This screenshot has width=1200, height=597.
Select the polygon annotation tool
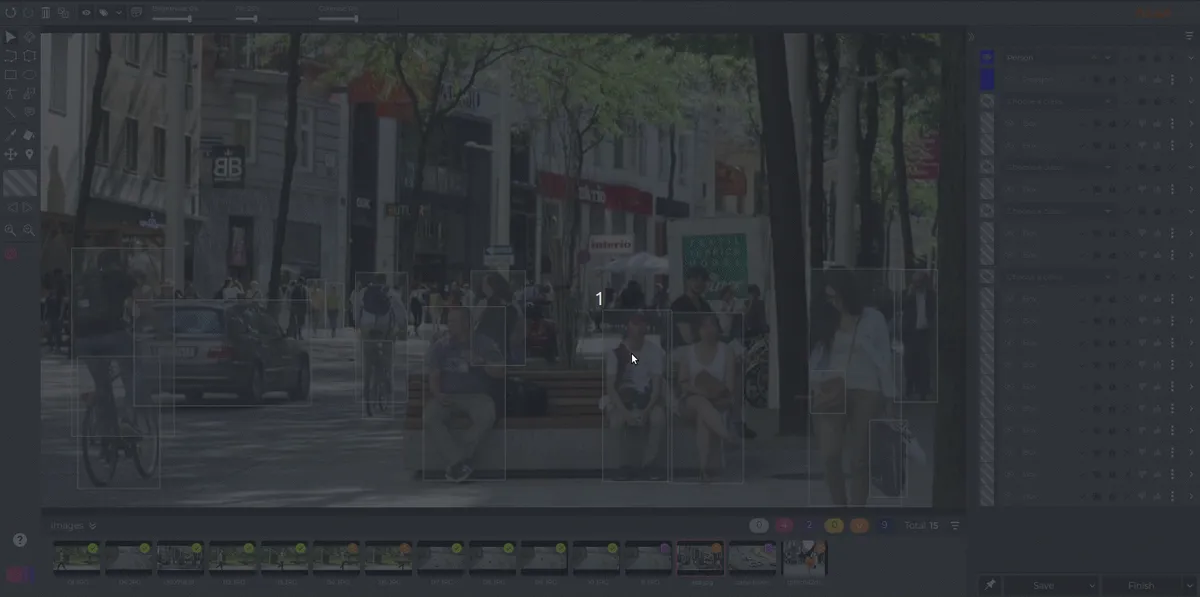coord(29,56)
